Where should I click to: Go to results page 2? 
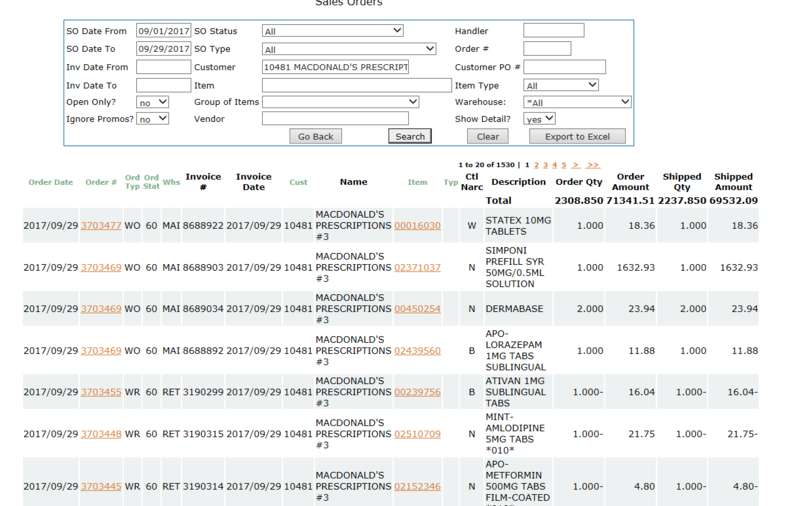point(536,165)
